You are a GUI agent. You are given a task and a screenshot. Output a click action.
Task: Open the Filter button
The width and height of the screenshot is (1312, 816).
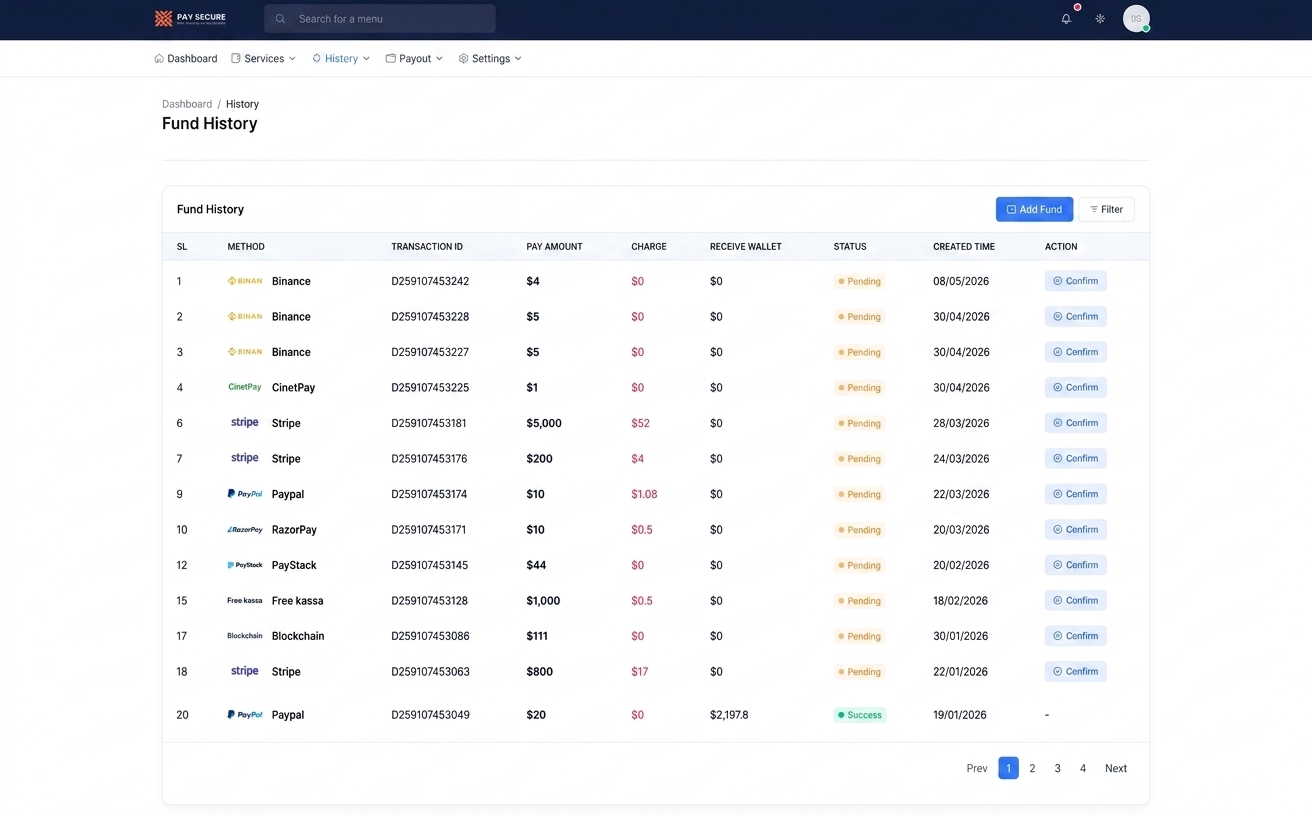pyautogui.click(x=1106, y=209)
